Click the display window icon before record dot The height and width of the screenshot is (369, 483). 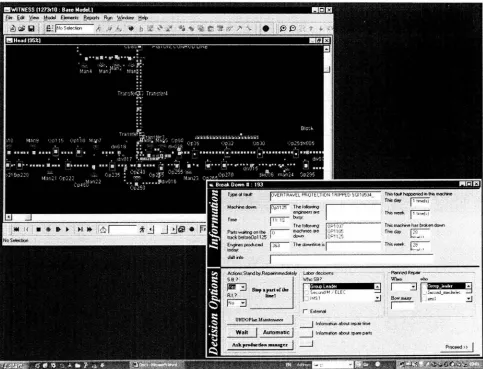click(x=182, y=229)
